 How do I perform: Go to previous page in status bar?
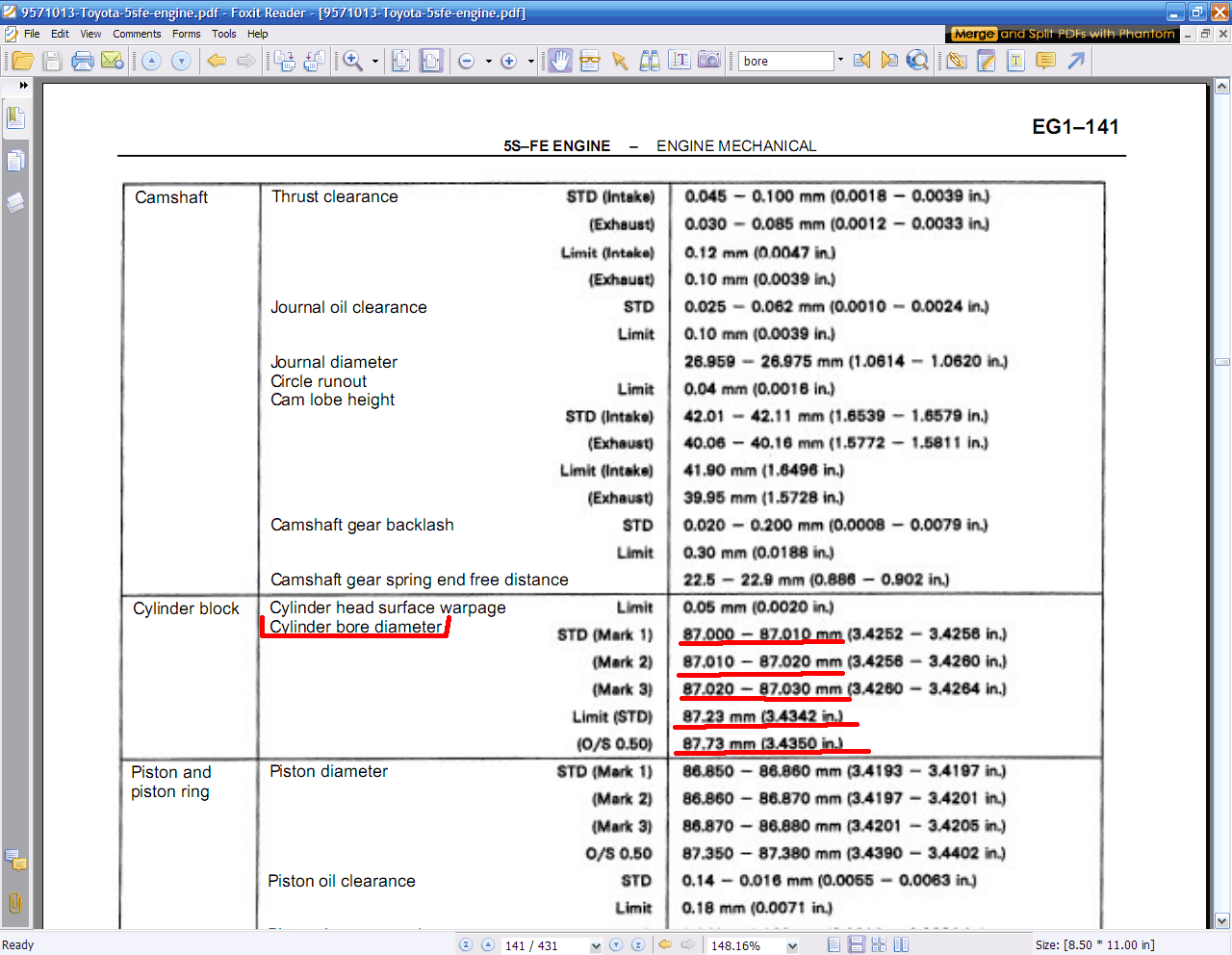tap(488, 945)
